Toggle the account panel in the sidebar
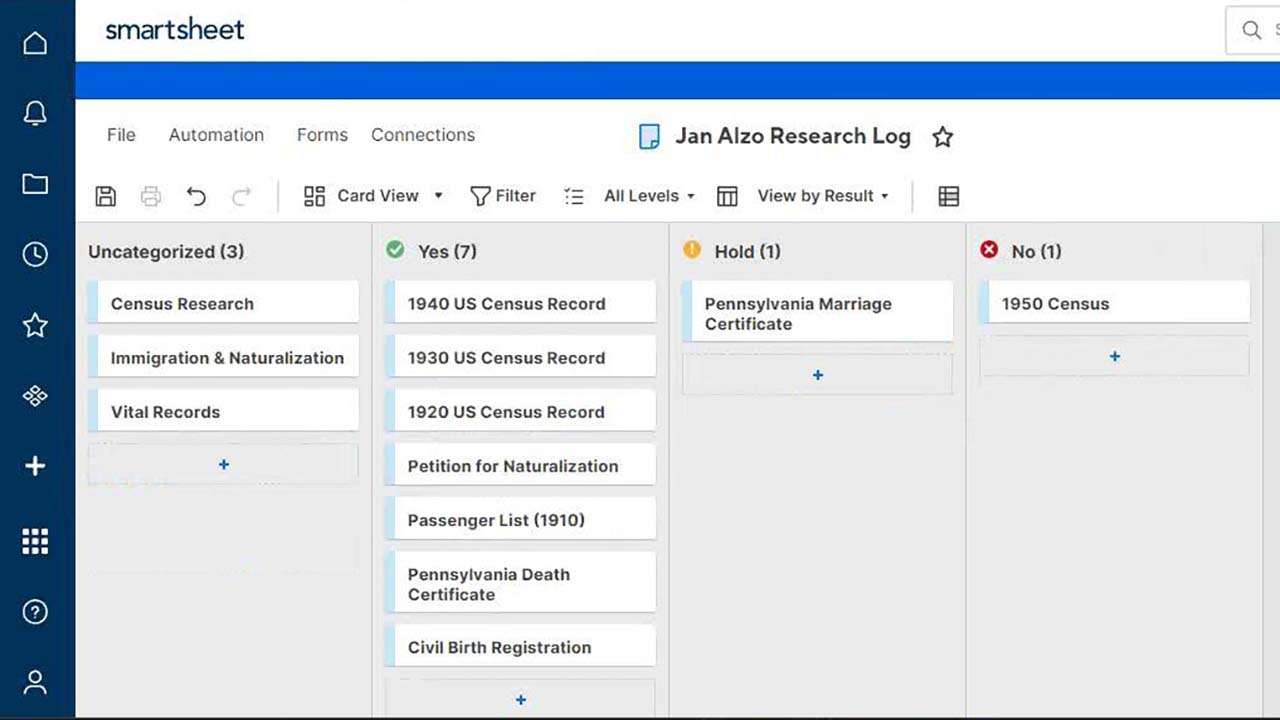Viewport: 1280px width, 720px height. [x=35, y=682]
